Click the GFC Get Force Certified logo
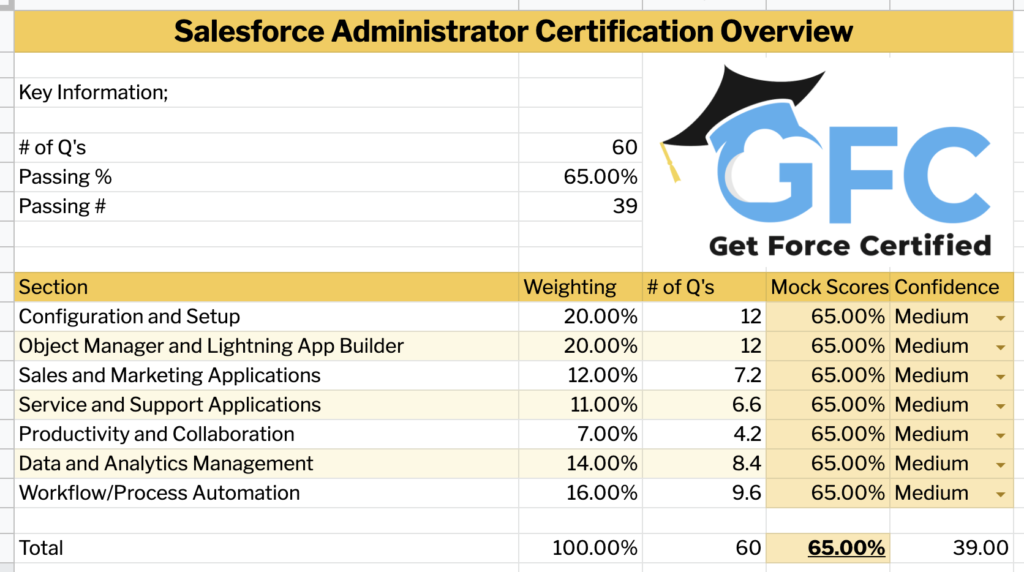The height and width of the screenshot is (572, 1024). click(827, 161)
